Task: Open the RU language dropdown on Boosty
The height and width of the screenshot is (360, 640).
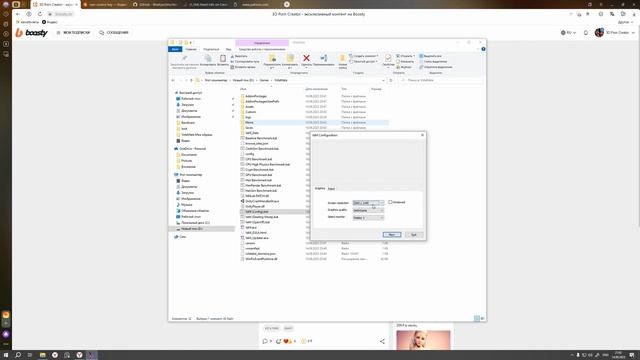Action: 568,33
